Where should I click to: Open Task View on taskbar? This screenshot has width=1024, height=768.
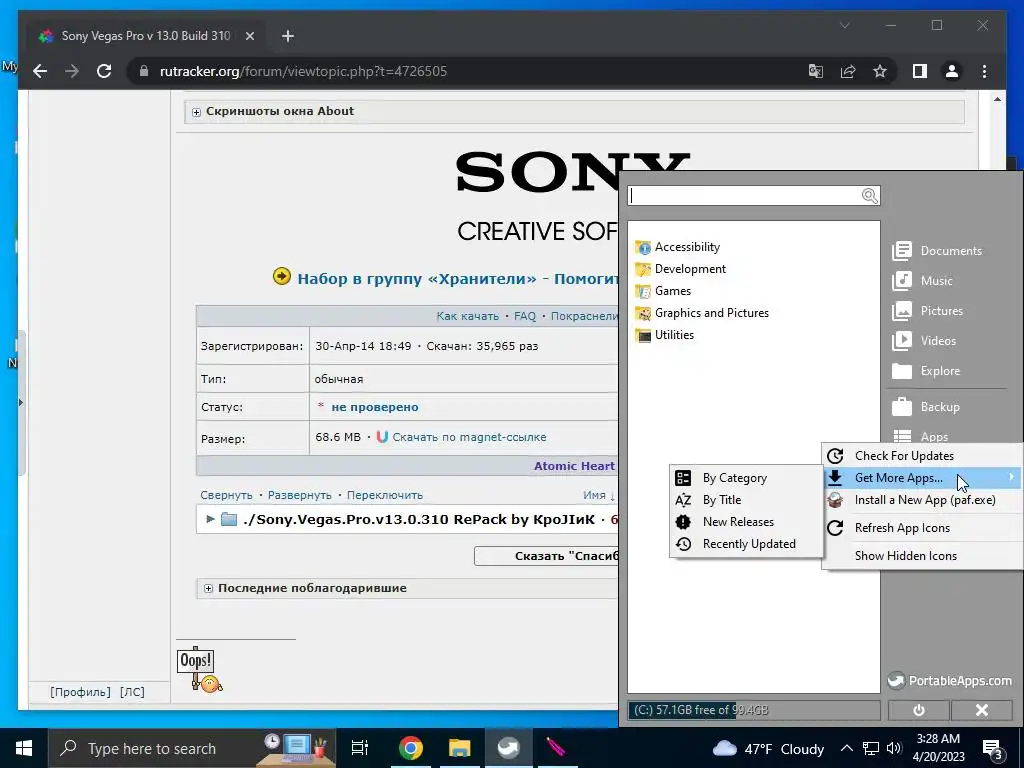[360, 748]
